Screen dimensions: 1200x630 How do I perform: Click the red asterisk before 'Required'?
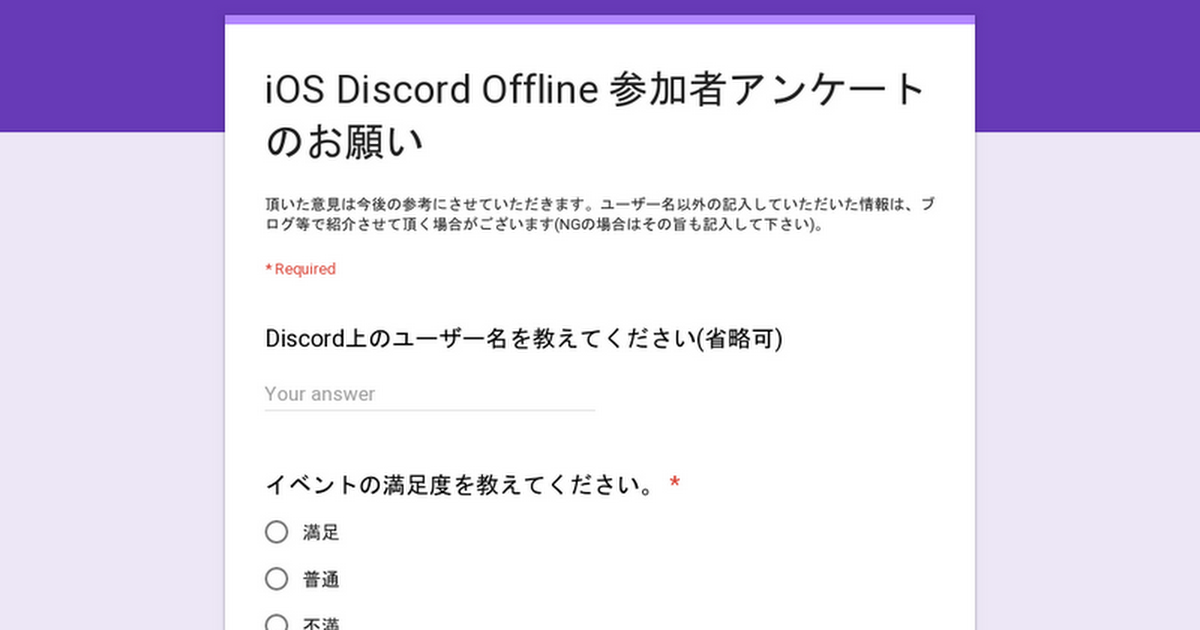pos(268,269)
